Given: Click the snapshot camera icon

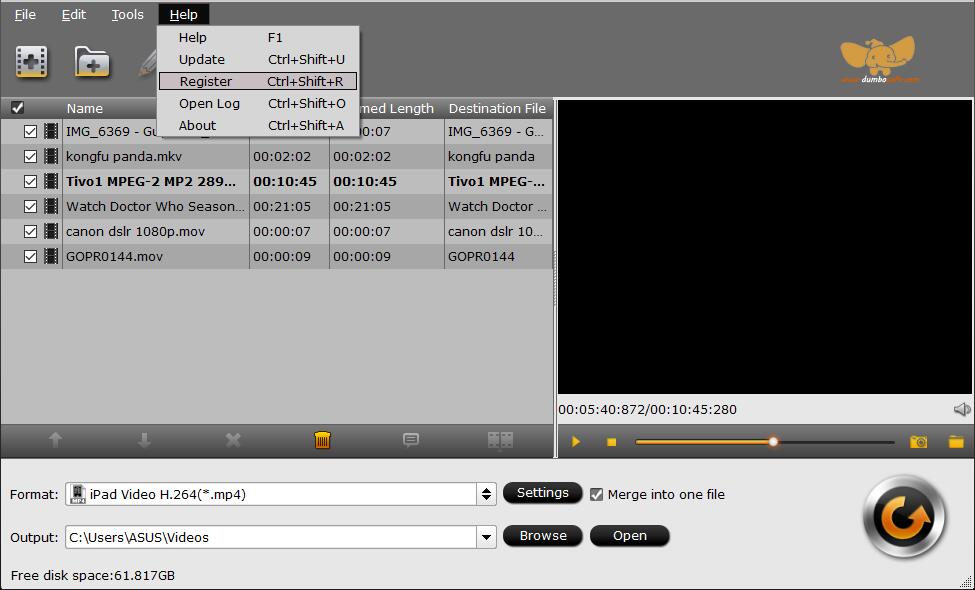Looking at the screenshot, I should click(x=918, y=441).
